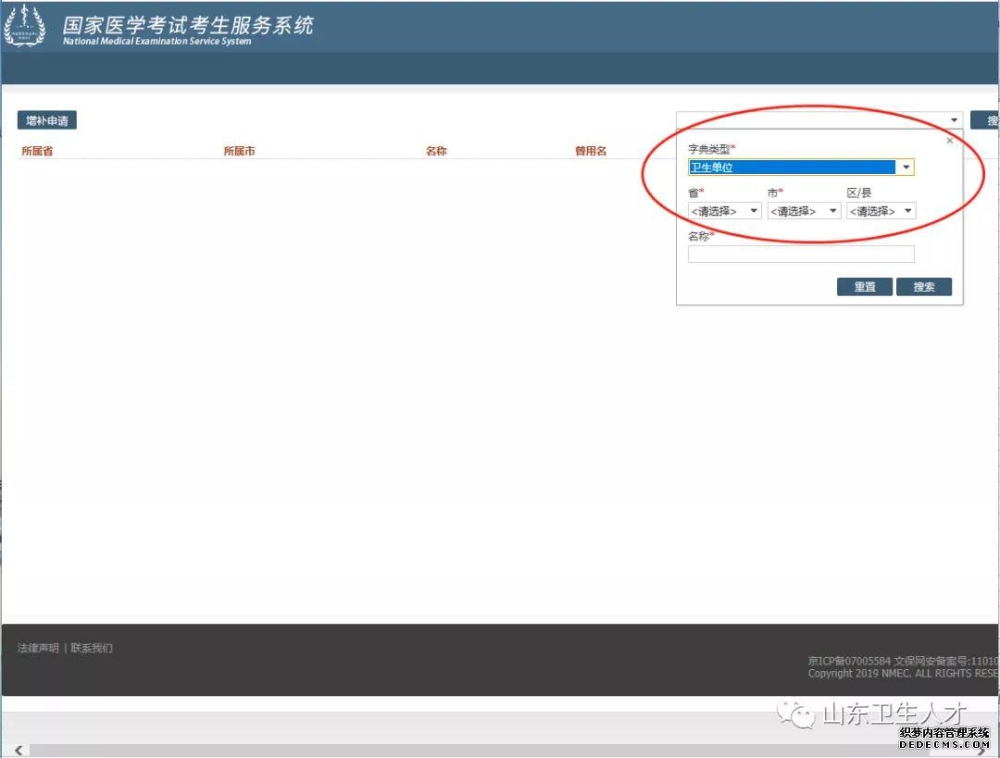Click the left arrow of horizontal scrollbar
Viewport: 1000px width, 758px height.
18,750
